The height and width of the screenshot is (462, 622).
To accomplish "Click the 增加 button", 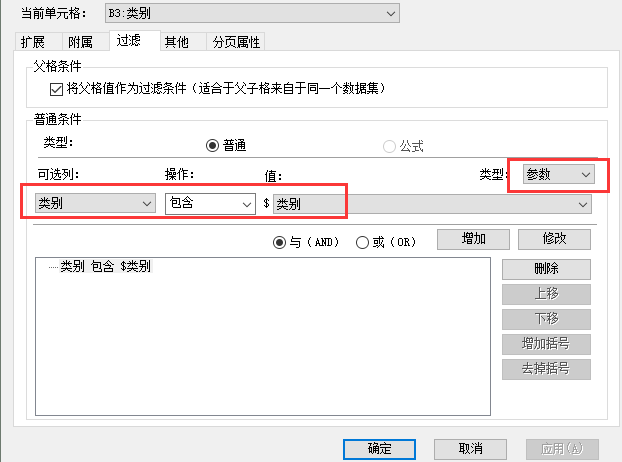I will 473,240.
